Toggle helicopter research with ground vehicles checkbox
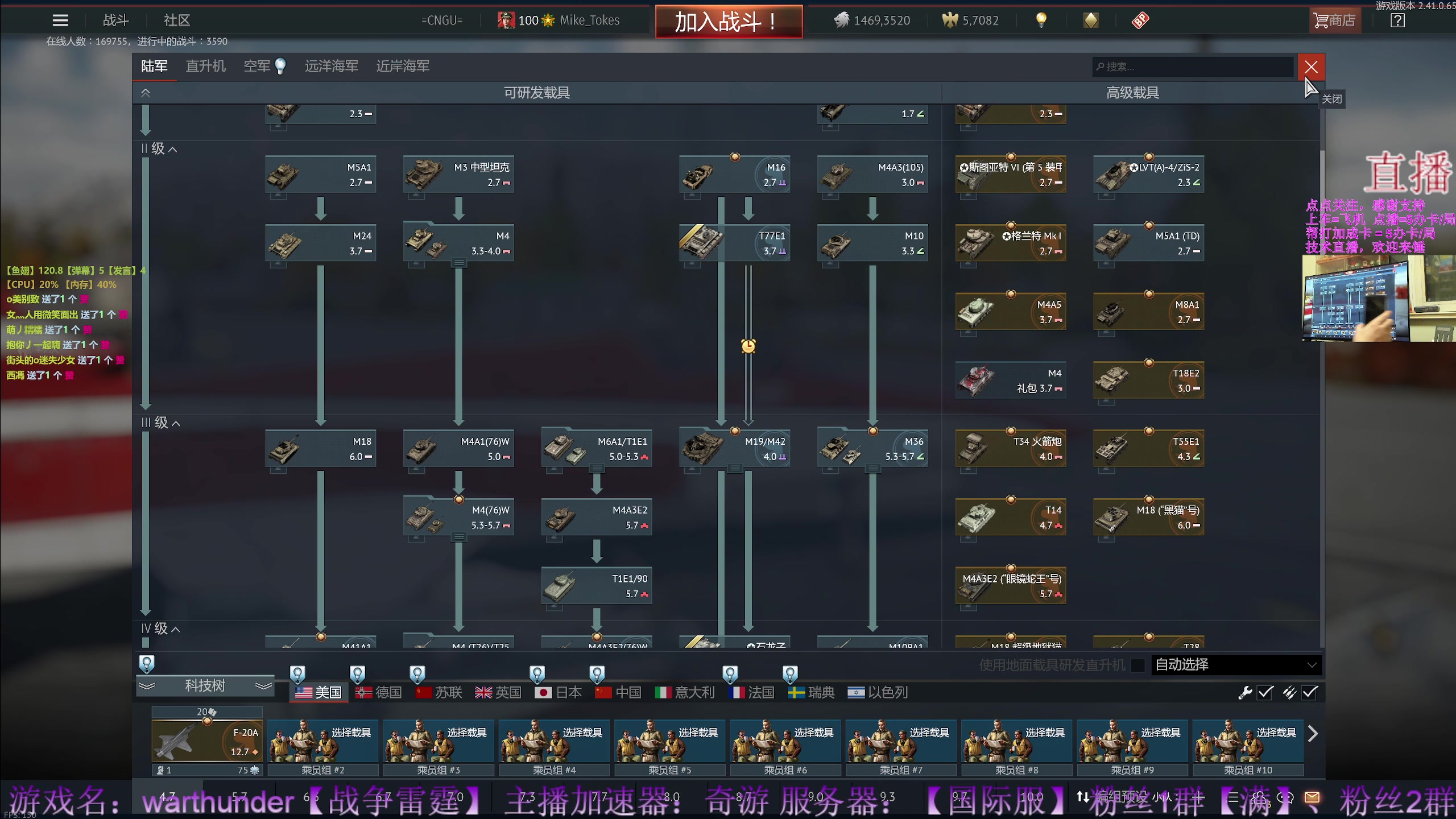The height and width of the screenshot is (819, 1456). [1137, 665]
